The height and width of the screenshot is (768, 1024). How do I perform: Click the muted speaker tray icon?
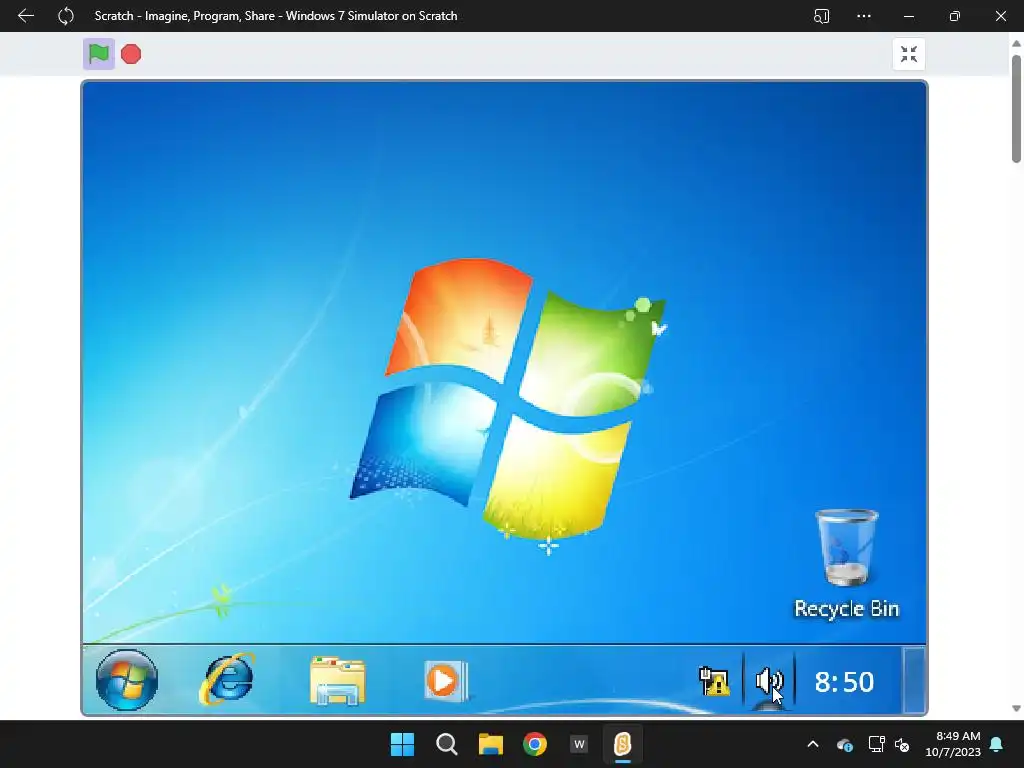coord(902,744)
